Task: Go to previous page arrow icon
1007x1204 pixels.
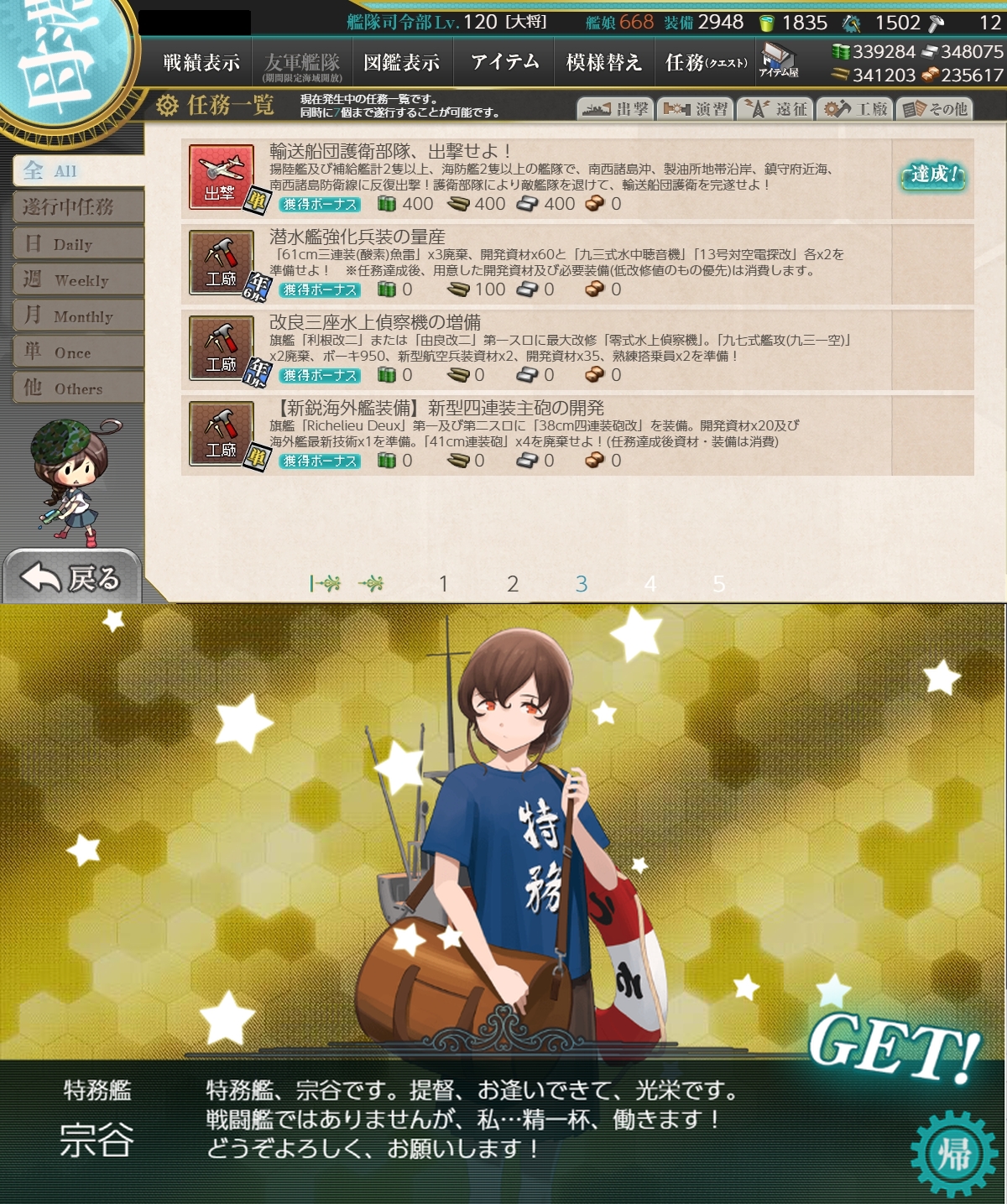Action: [x=371, y=583]
